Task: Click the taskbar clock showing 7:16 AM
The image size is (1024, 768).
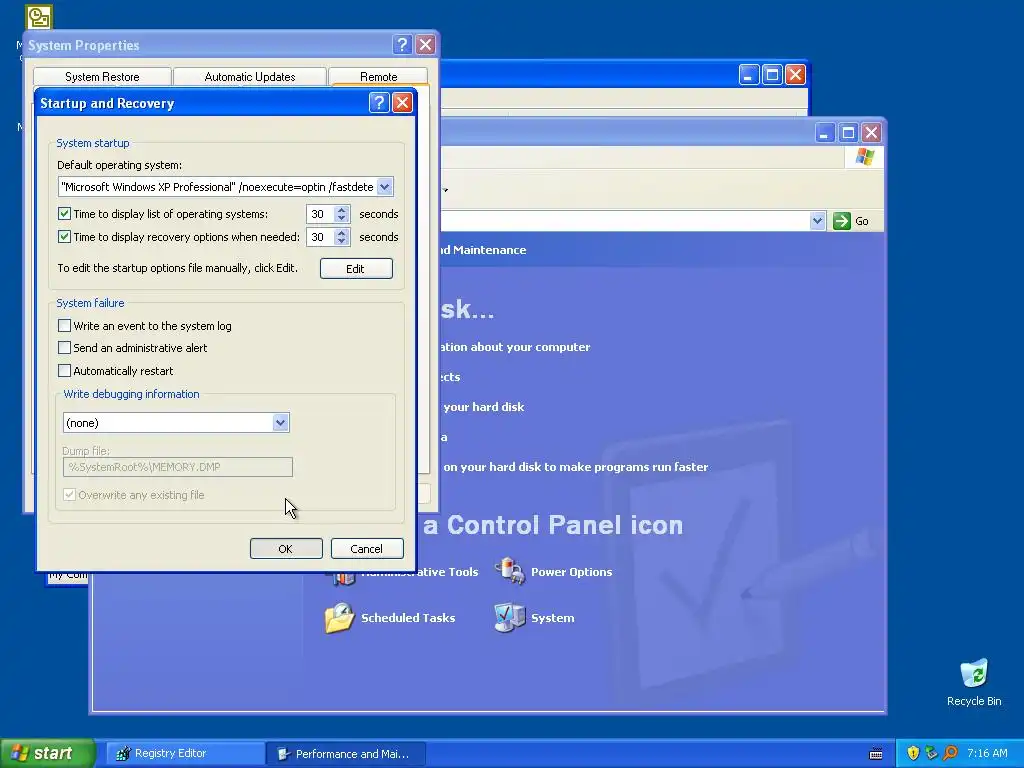Action: click(987, 753)
